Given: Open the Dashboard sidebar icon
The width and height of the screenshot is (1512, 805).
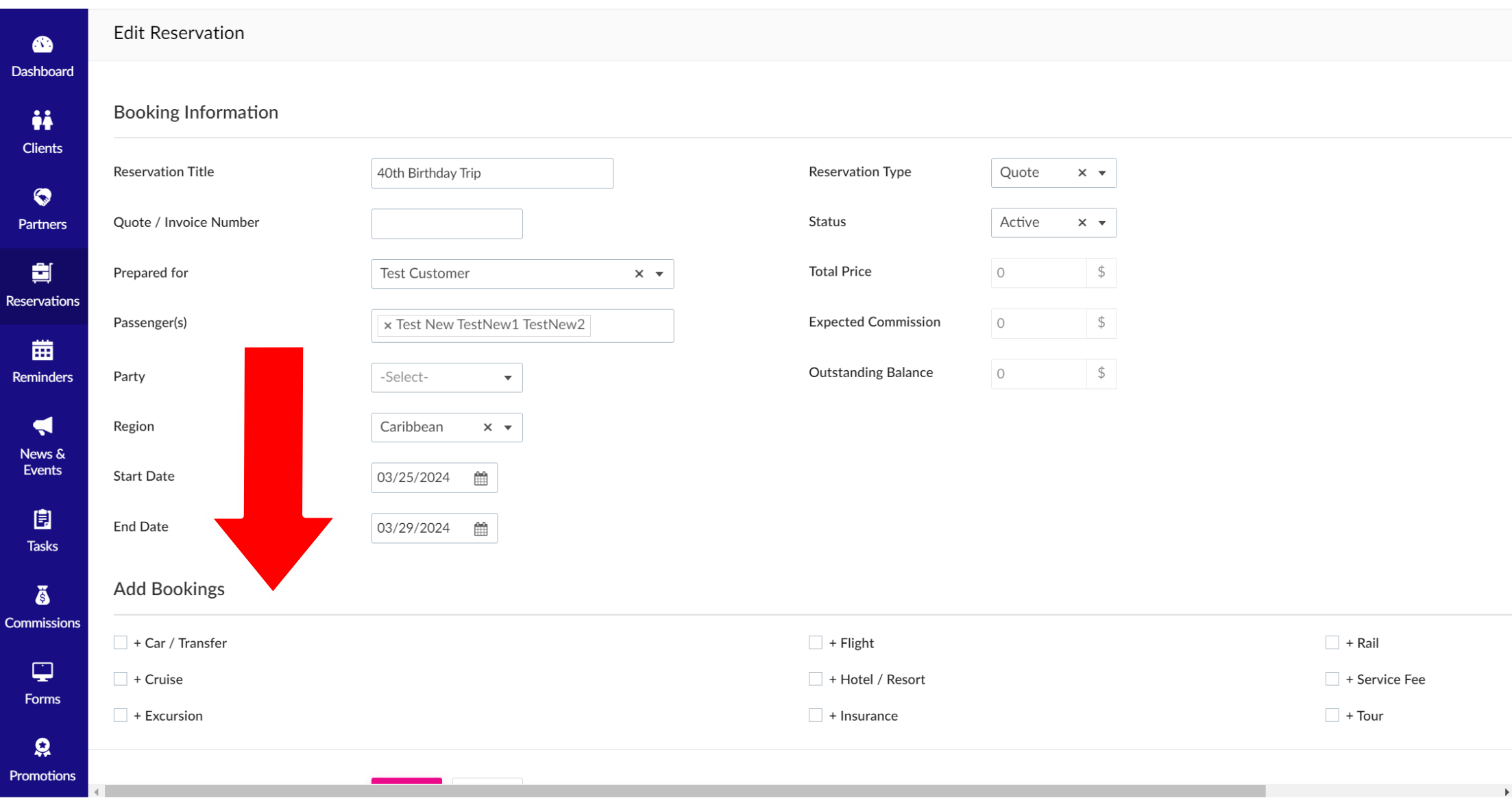Looking at the screenshot, I should 42,45.
